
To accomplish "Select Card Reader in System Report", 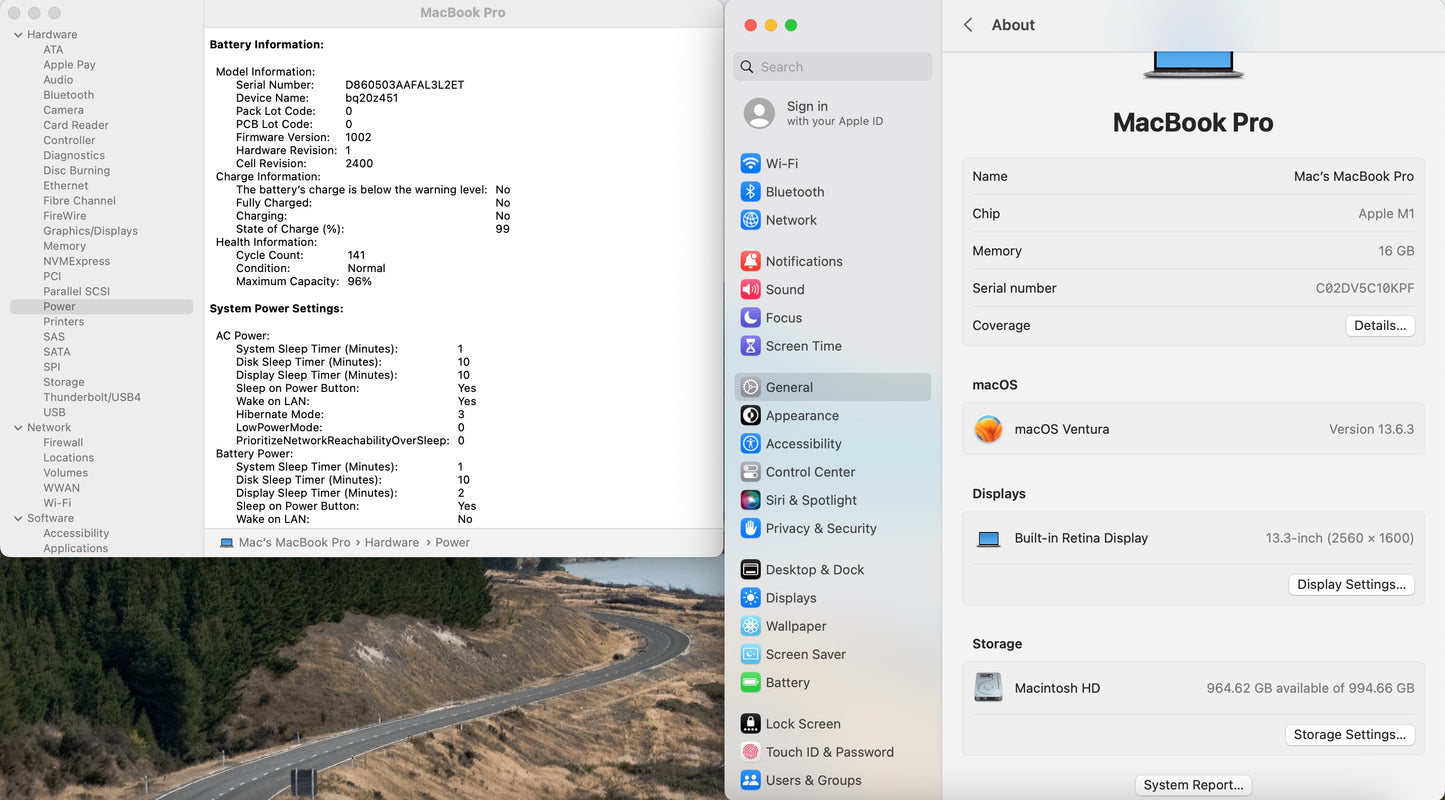I will pos(75,125).
